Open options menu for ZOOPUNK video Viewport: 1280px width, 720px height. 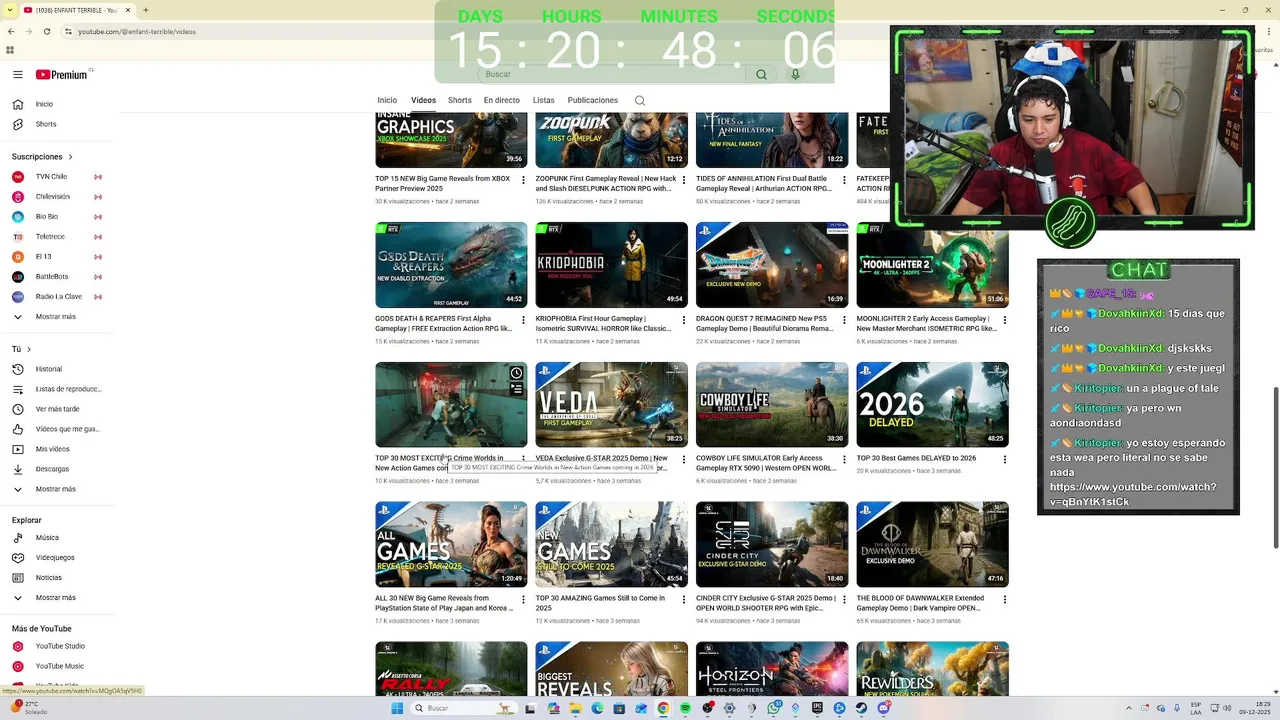point(684,181)
